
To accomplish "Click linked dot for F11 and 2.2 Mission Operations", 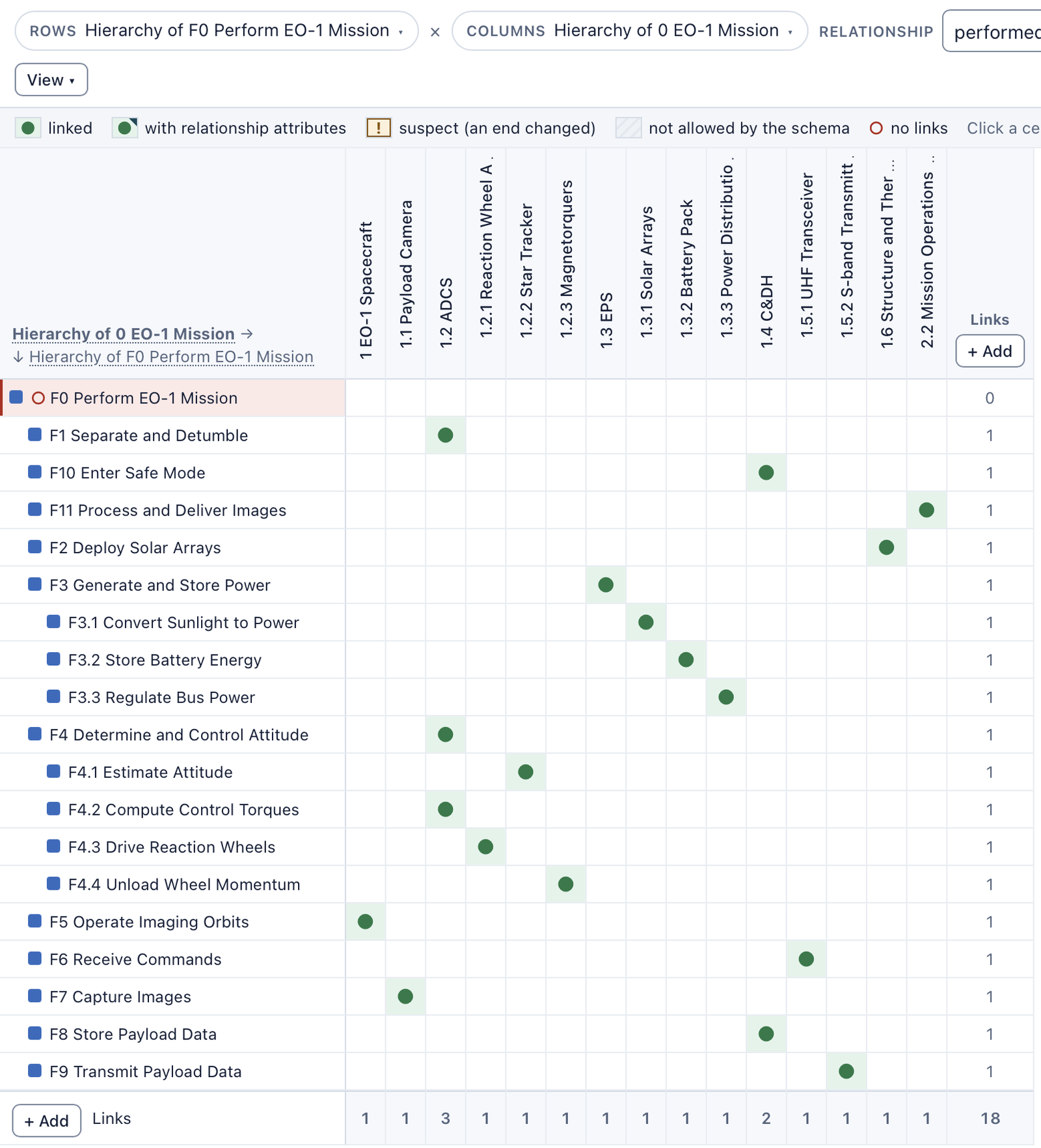I will [x=926, y=510].
